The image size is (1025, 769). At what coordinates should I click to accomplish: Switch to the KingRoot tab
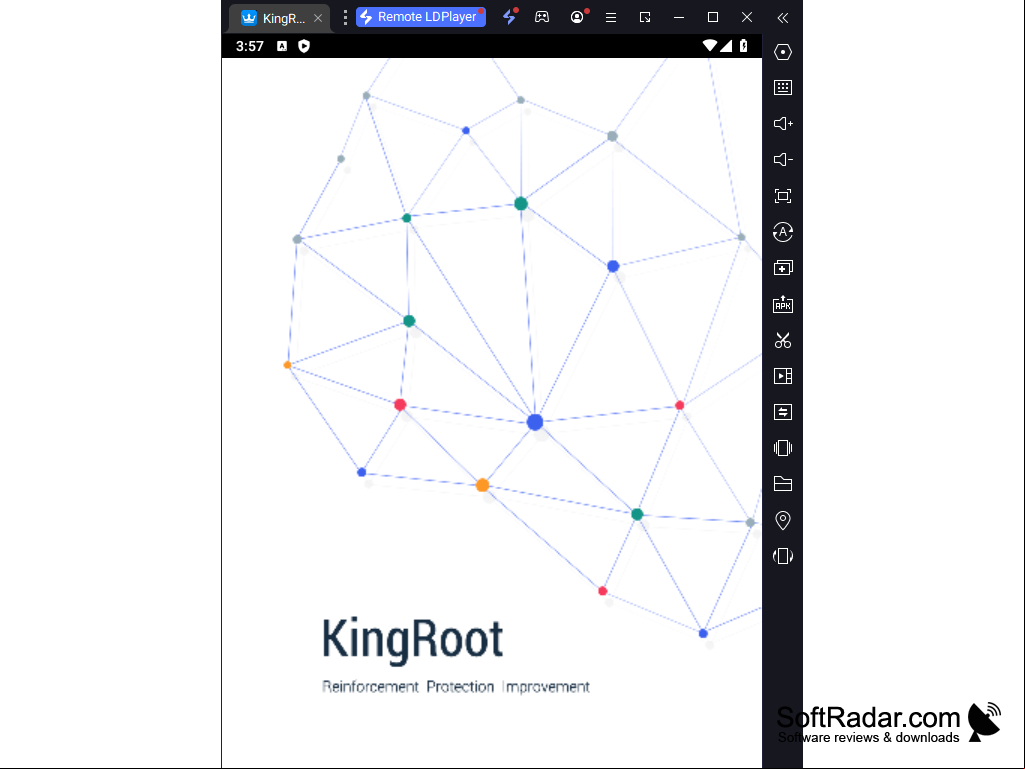(278, 18)
